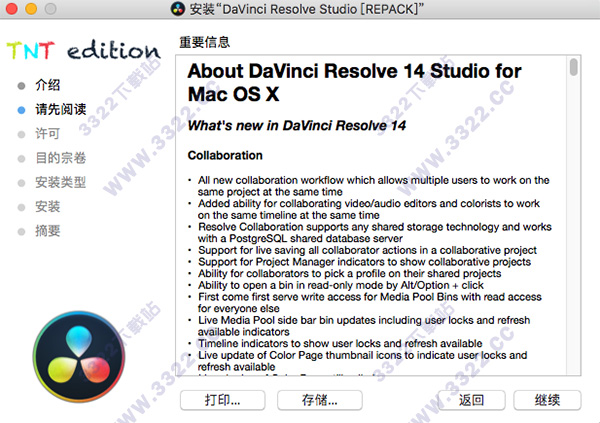Click 'Added ability for collaborating video/audio editors' line

[368, 209]
